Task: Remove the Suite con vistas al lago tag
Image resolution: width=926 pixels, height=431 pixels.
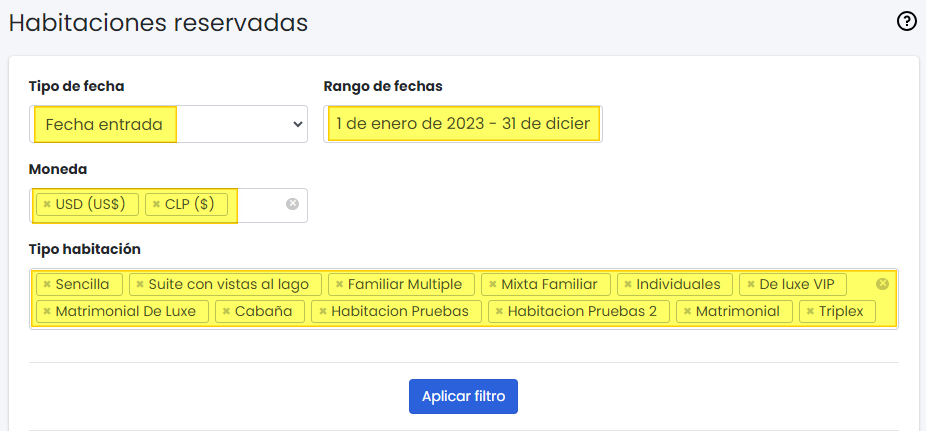Action: pos(140,285)
